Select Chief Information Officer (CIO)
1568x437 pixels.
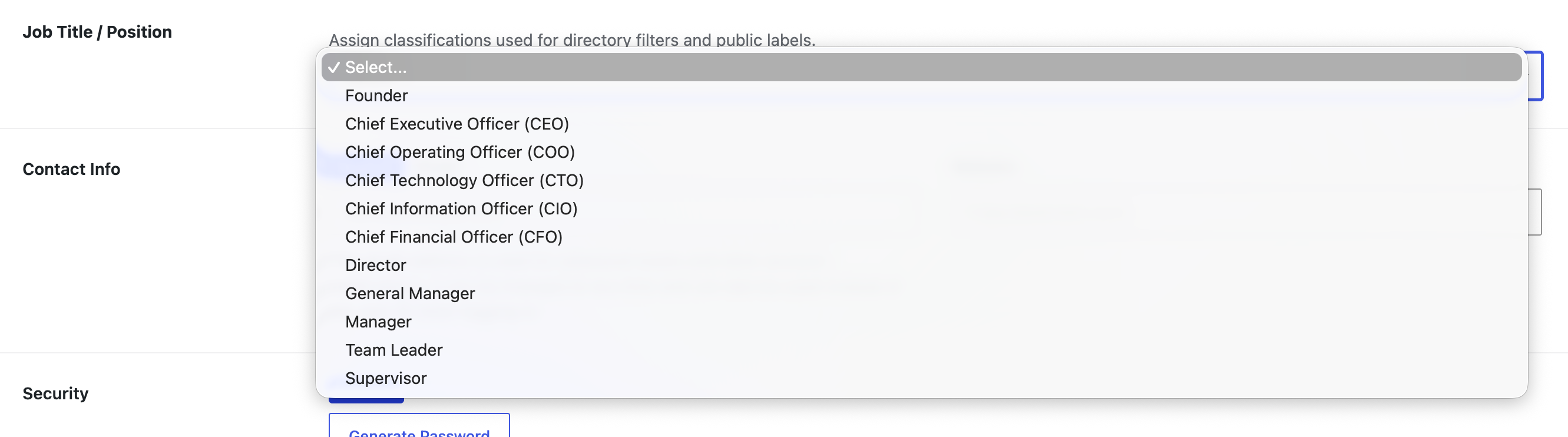pos(921,208)
